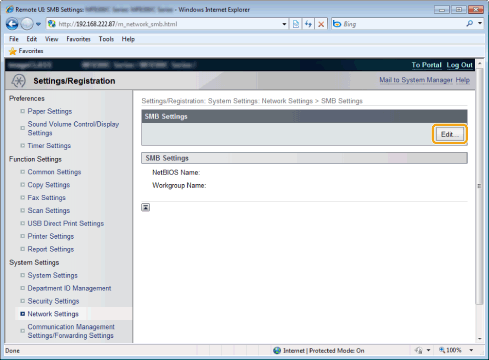Image resolution: width=489 pixels, height=360 pixels.
Task: Open the View menu
Action: click(x=51, y=39)
